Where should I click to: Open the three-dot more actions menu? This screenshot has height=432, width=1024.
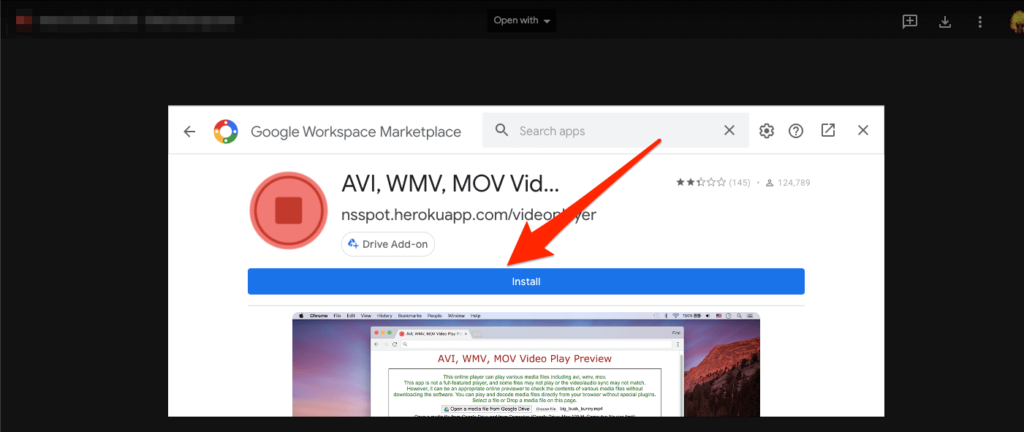980,22
